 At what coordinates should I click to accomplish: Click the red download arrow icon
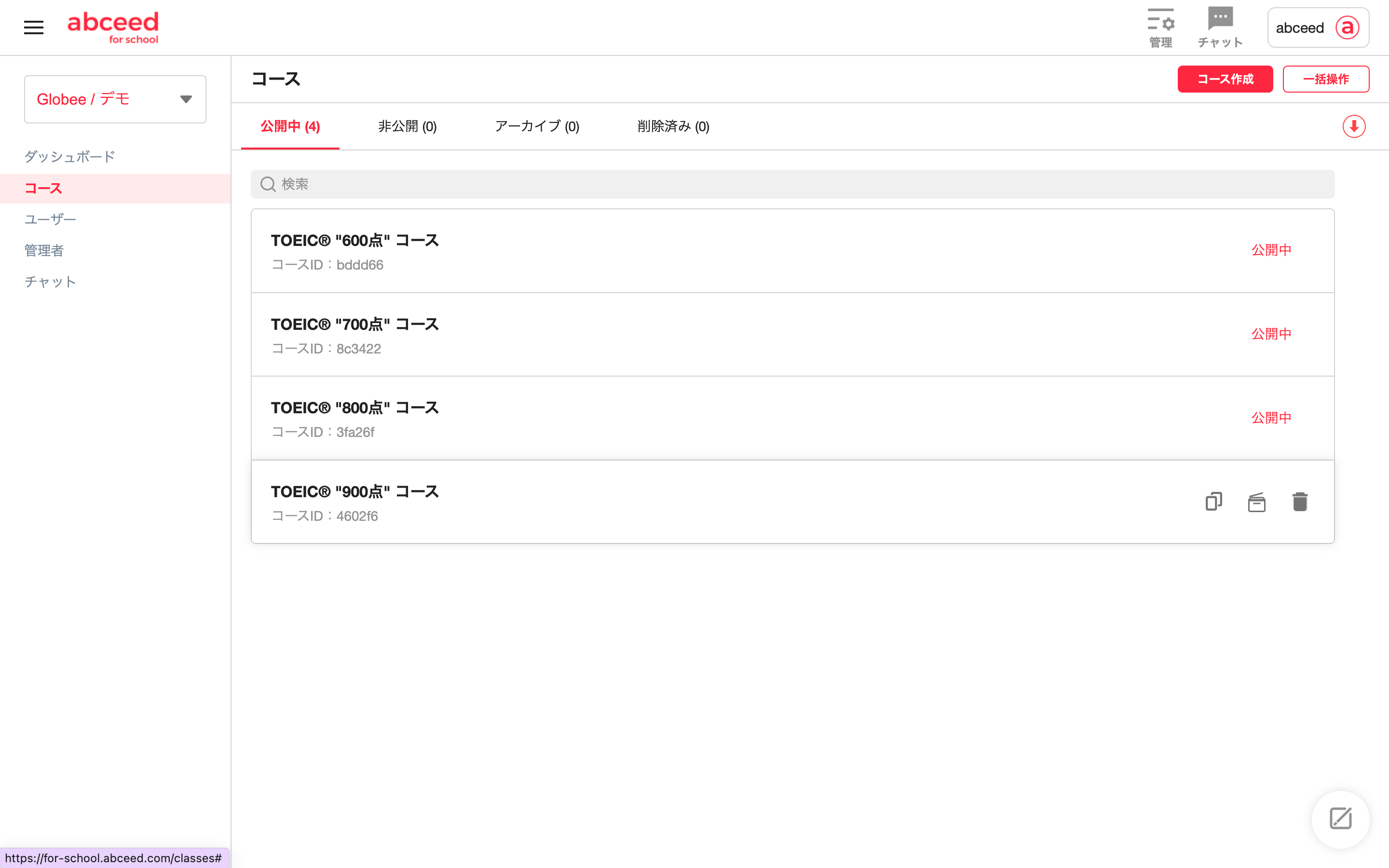coord(1354,126)
